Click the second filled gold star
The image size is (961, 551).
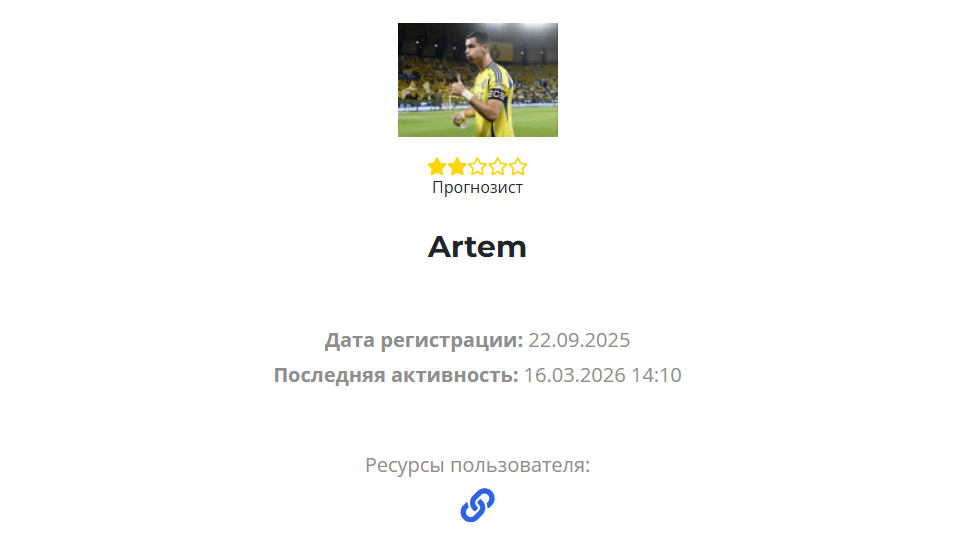[x=457, y=167]
